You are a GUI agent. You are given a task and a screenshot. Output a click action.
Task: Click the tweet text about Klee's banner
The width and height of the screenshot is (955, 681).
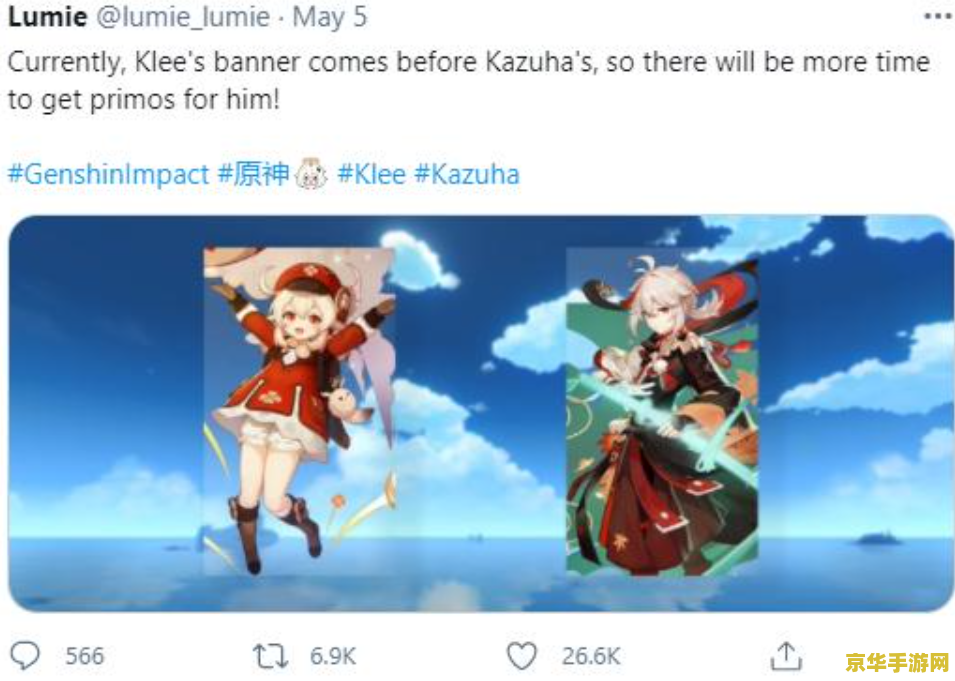point(468,80)
